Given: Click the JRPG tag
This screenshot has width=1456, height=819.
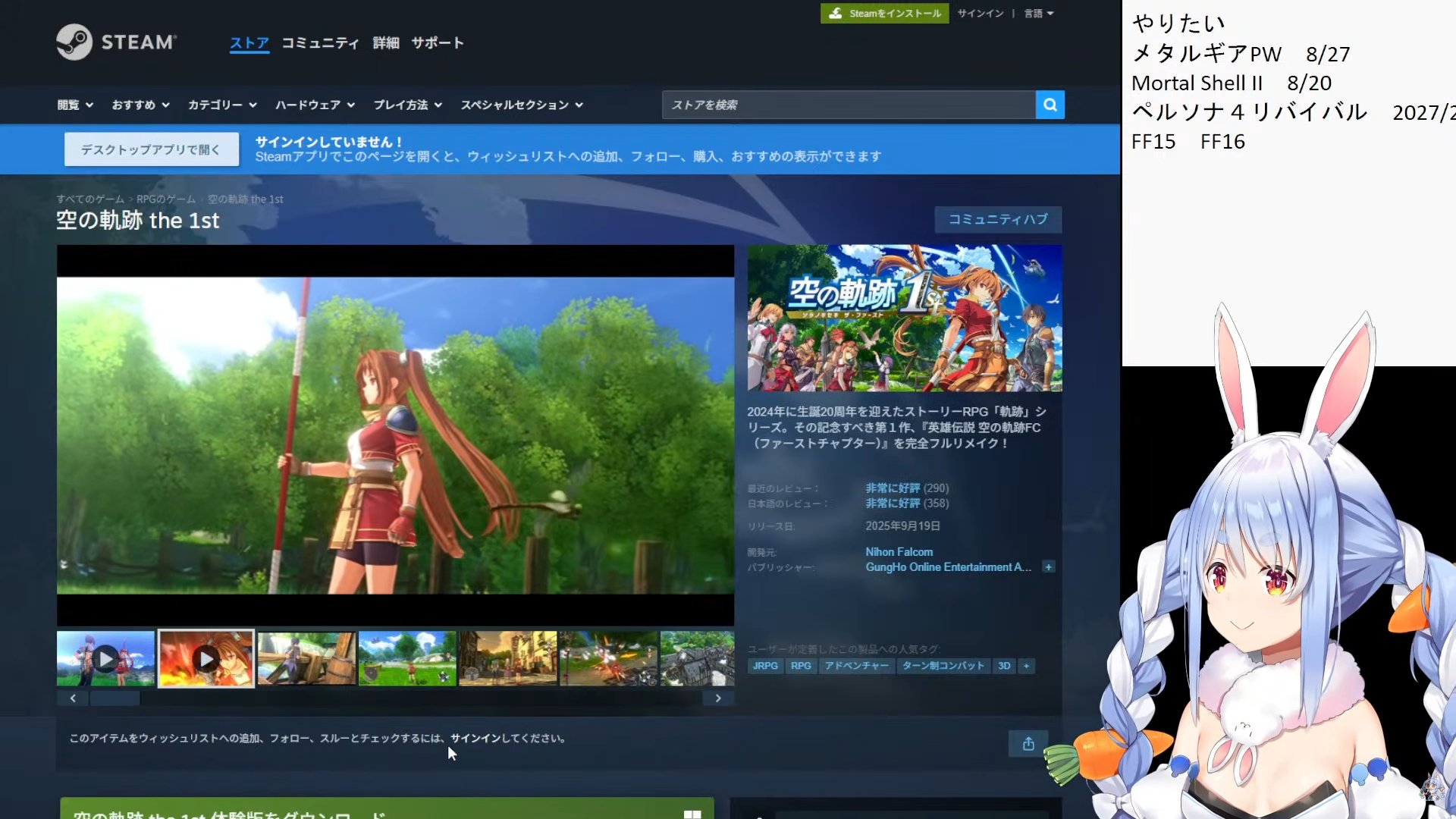Looking at the screenshot, I should point(765,666).
